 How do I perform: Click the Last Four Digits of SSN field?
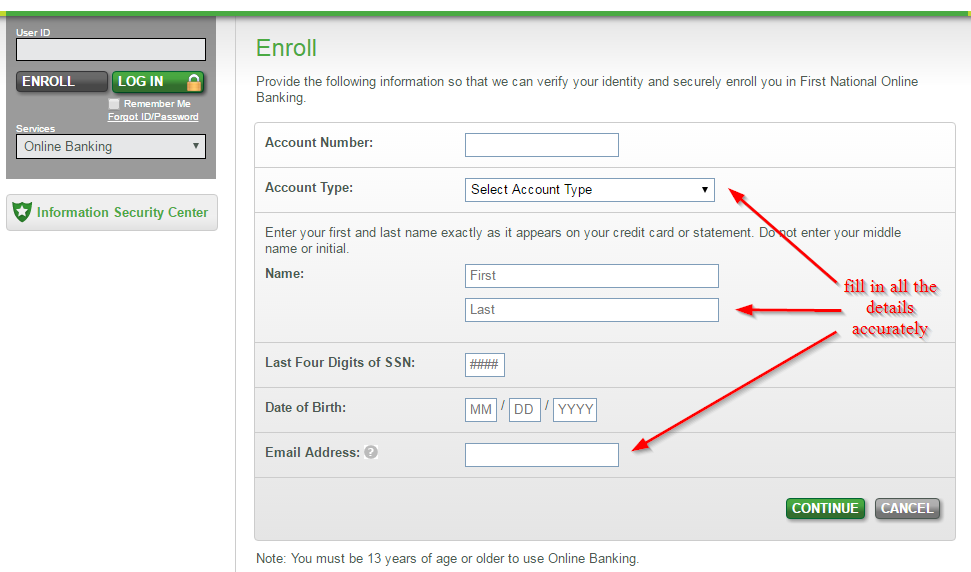[485, 365]
